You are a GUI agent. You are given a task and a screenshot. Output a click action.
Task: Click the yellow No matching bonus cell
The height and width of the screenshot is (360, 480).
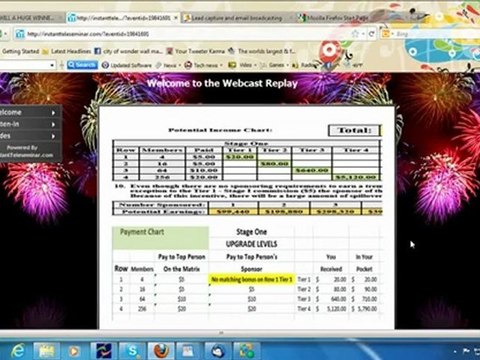252,279
